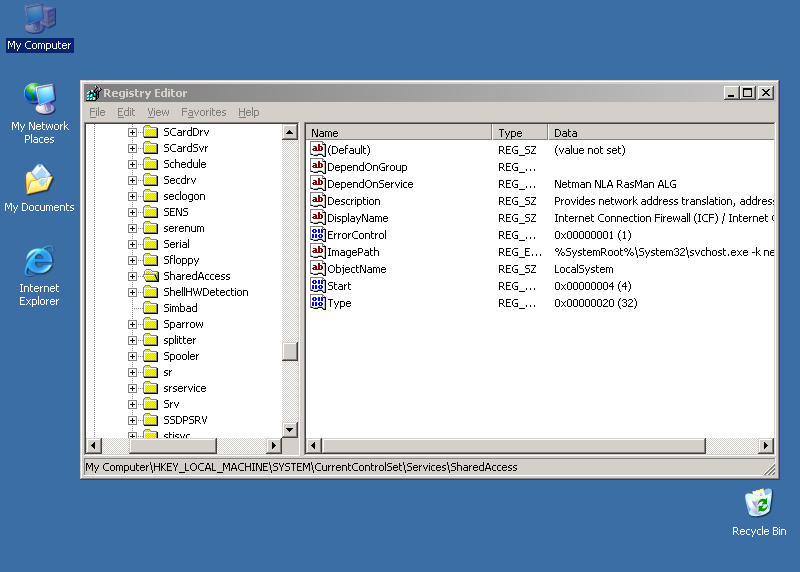The height and width of the screenshot is (572, 800).
Task: Click the ErrorControl DWORD value icon
Action: (317, 235)
